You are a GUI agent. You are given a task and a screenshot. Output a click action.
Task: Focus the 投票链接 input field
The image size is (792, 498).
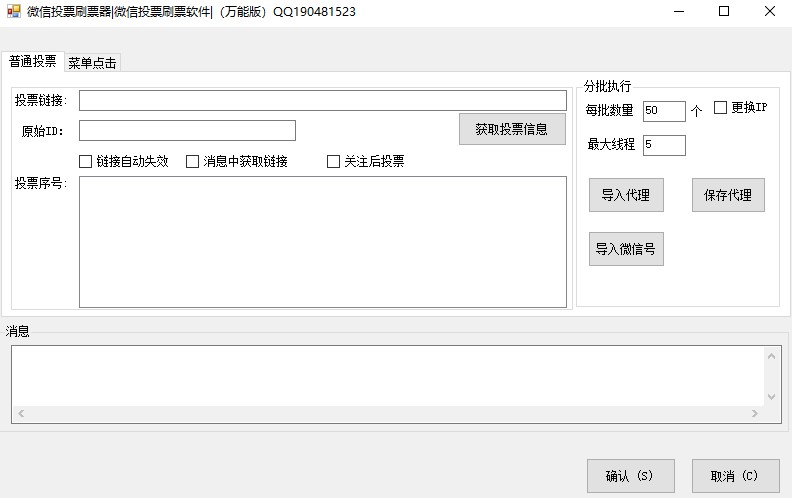tap(323, 101)
